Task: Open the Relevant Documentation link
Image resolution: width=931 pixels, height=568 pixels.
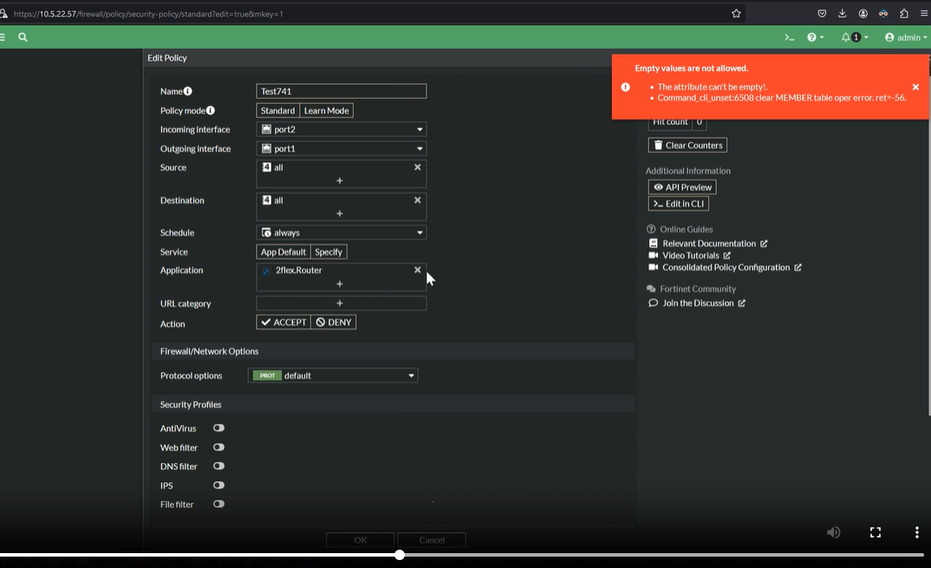Action: [709, 243]
